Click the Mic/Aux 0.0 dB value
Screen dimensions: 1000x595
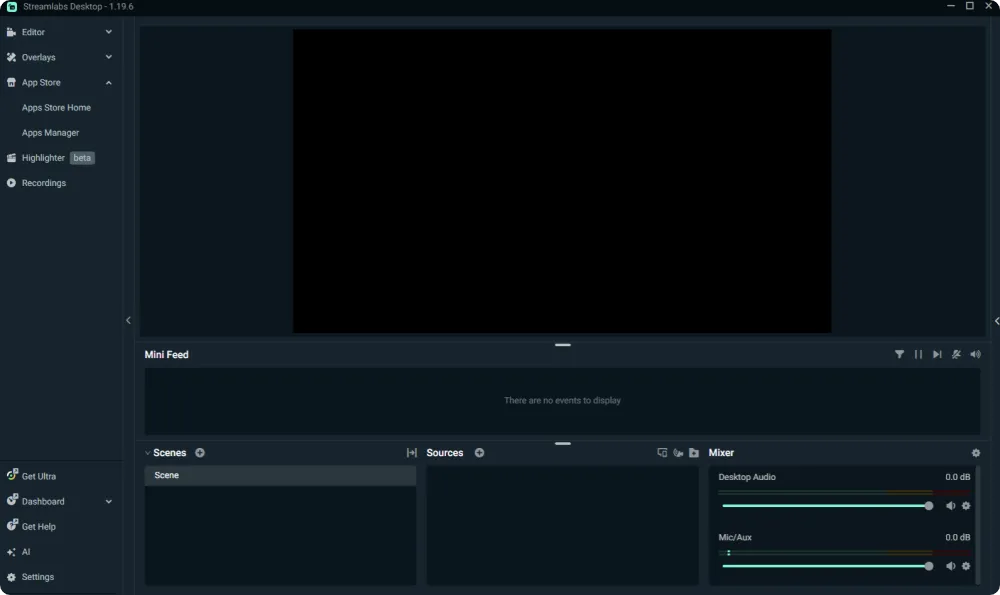pyautogui.click(x=957, y=538)
